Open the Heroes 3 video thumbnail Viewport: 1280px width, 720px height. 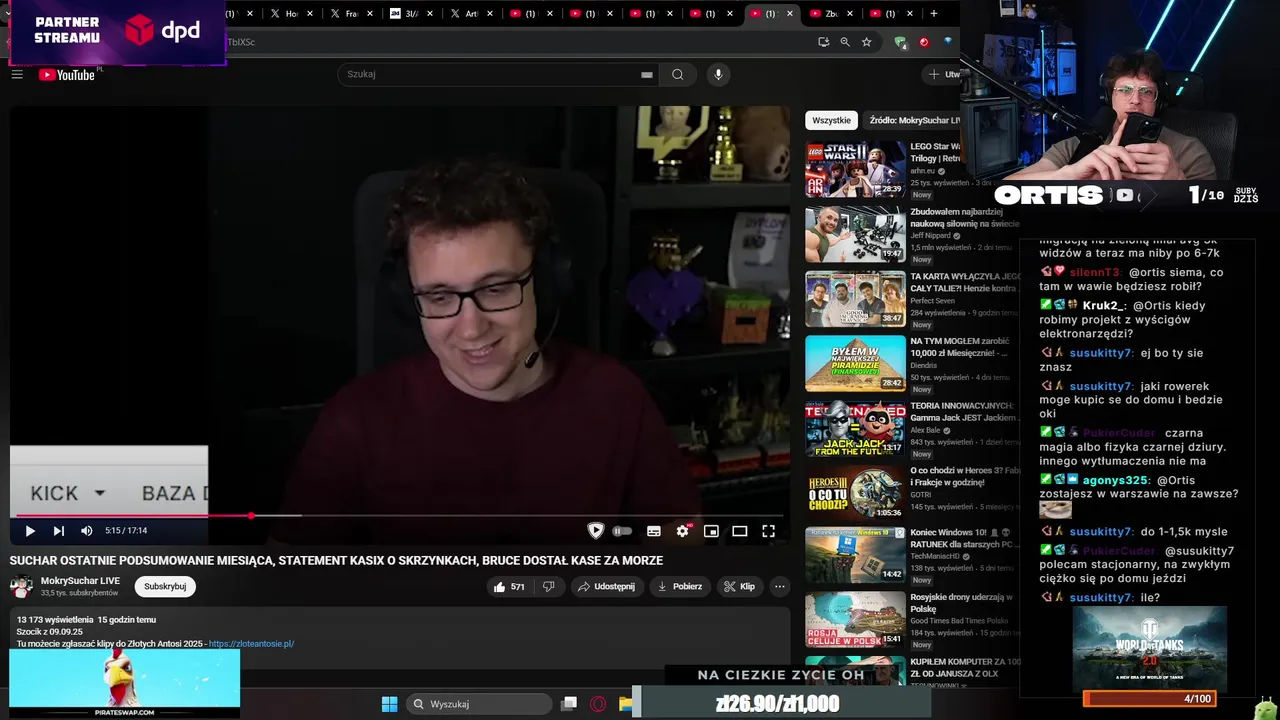[x=855, y=493]
